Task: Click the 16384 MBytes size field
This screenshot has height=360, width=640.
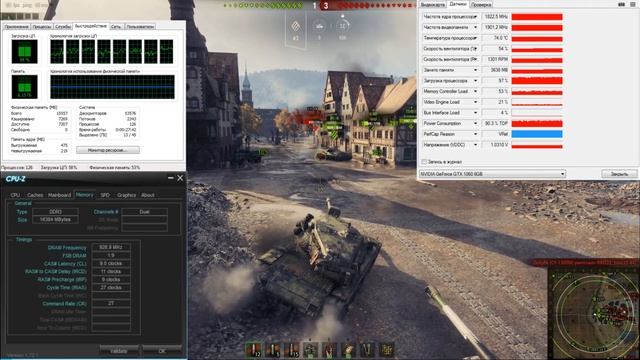Action: tap(56, 220)
